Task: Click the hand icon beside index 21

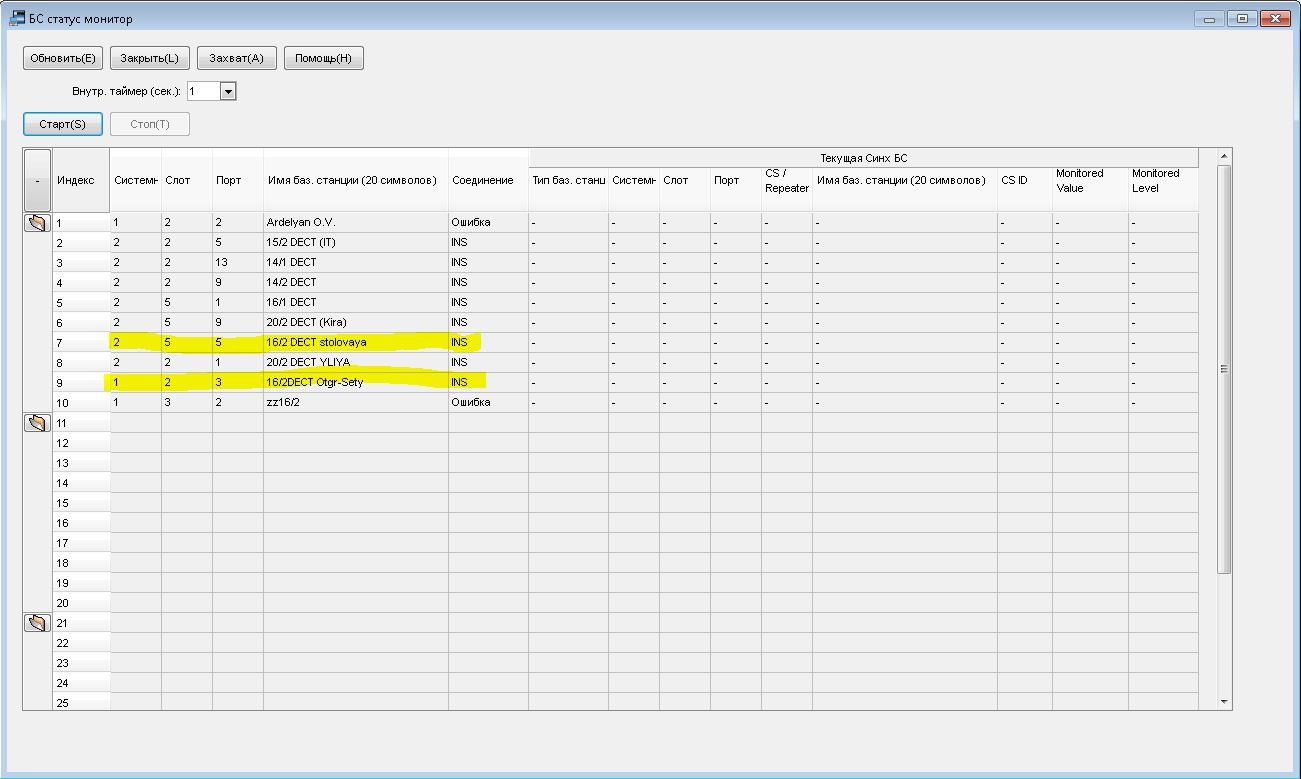Action: tap(37, 623)
